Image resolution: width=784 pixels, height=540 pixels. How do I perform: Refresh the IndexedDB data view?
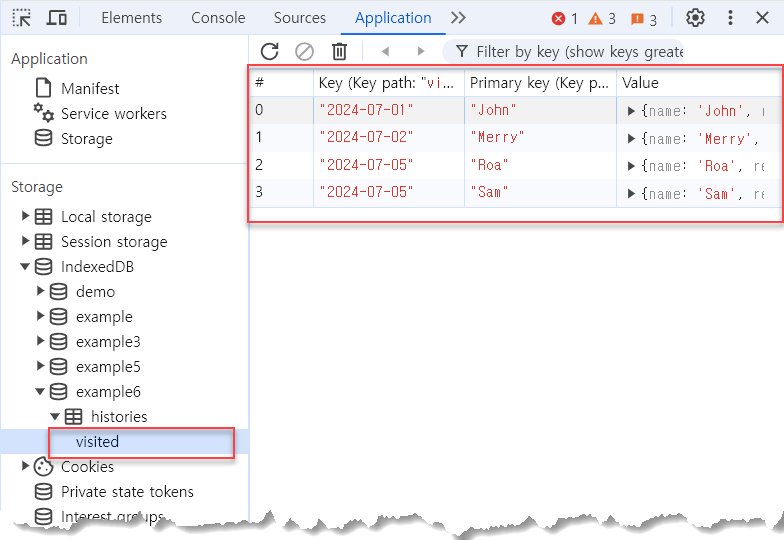269,51
